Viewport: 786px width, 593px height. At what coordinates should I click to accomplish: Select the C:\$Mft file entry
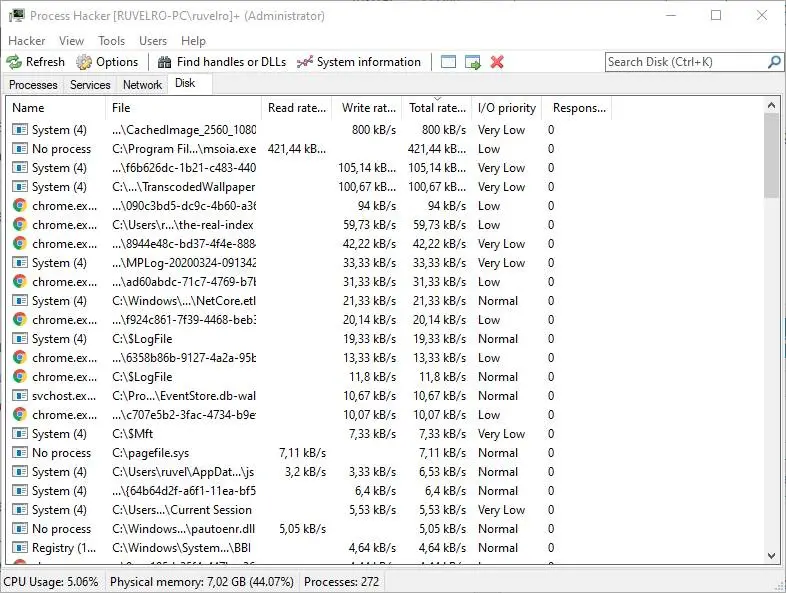(x=133, y=434)
